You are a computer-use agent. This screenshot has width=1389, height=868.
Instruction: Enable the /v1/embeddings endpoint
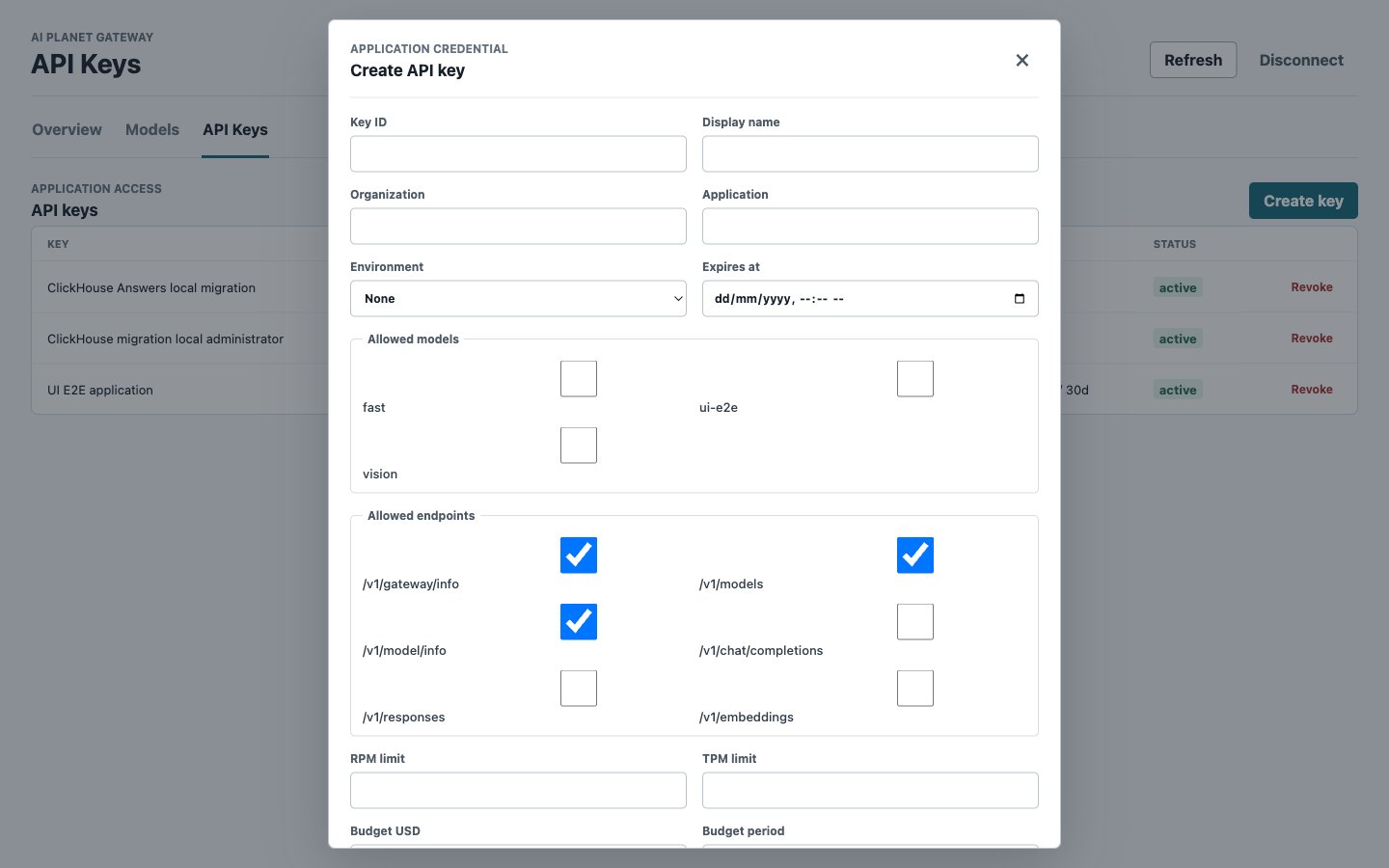(915, 689)
